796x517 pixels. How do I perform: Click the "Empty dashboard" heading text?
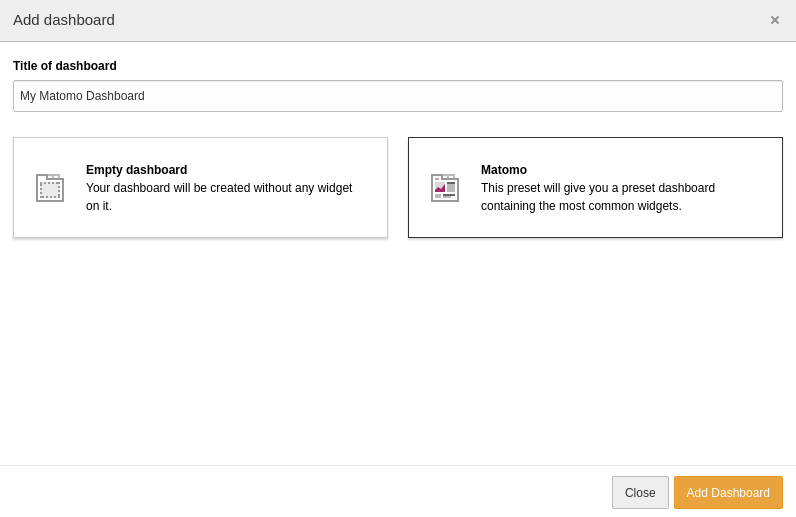click(x=136, y=170)
